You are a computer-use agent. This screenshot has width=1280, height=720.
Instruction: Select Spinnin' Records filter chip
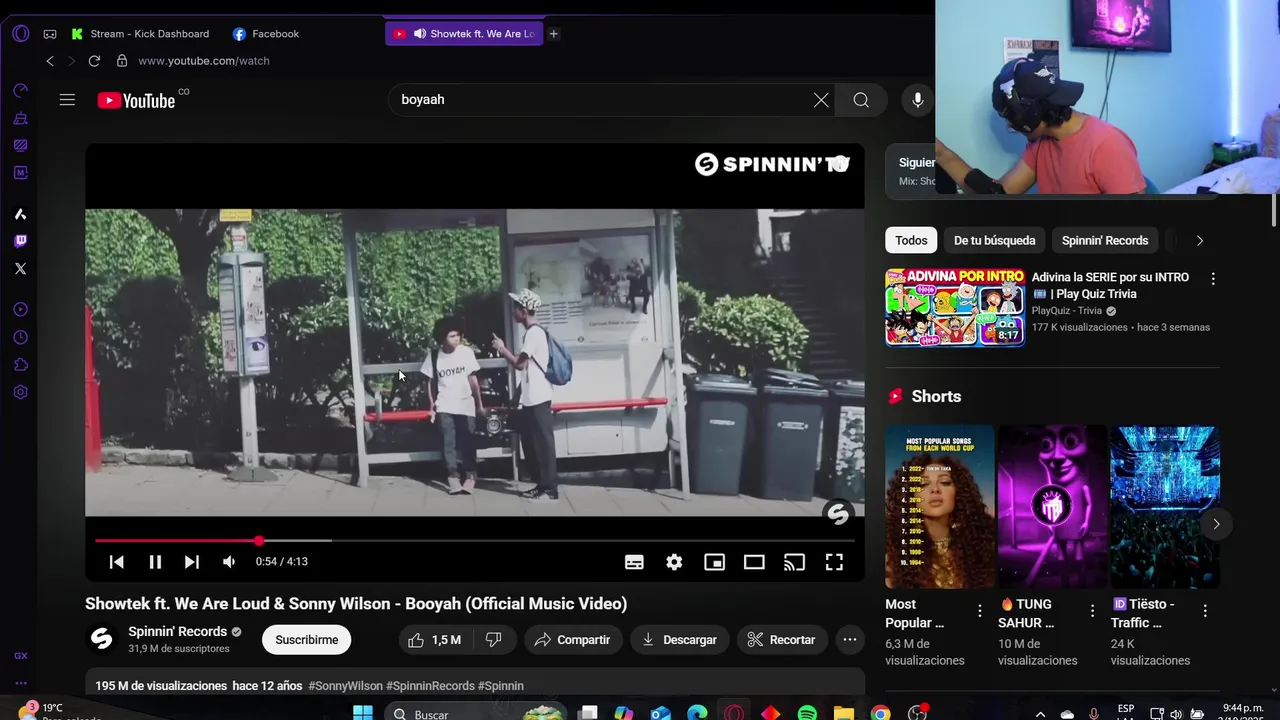coord(1105,240)
